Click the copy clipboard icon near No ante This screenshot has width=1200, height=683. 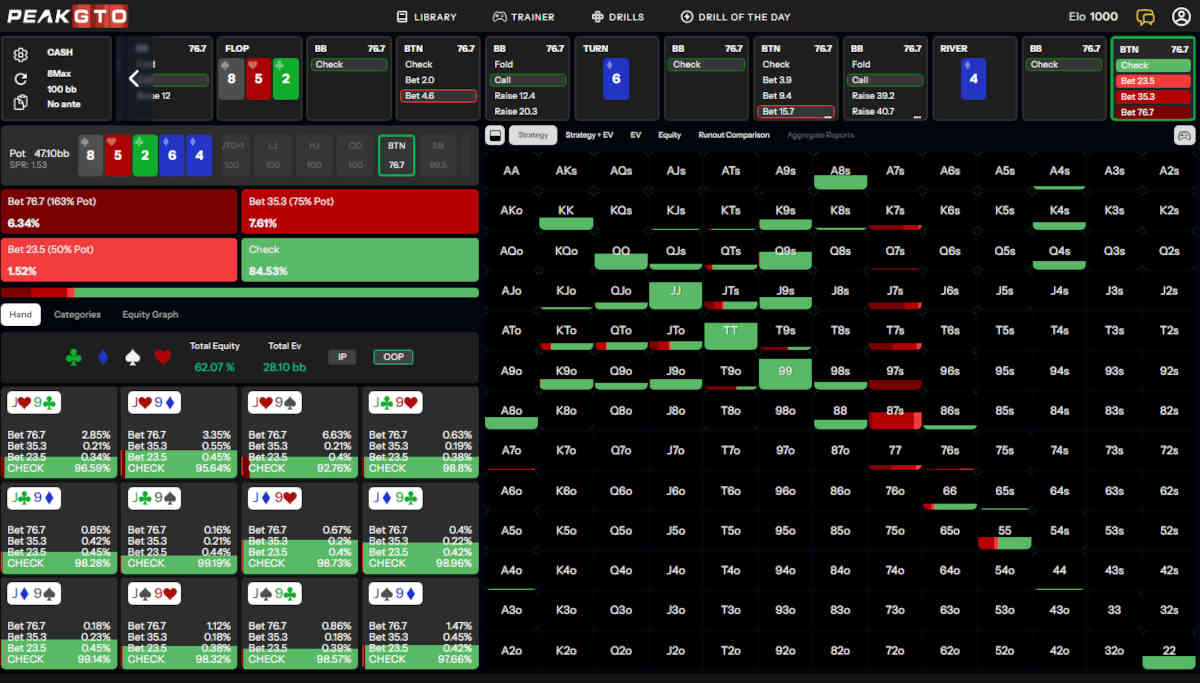(20, 102)
